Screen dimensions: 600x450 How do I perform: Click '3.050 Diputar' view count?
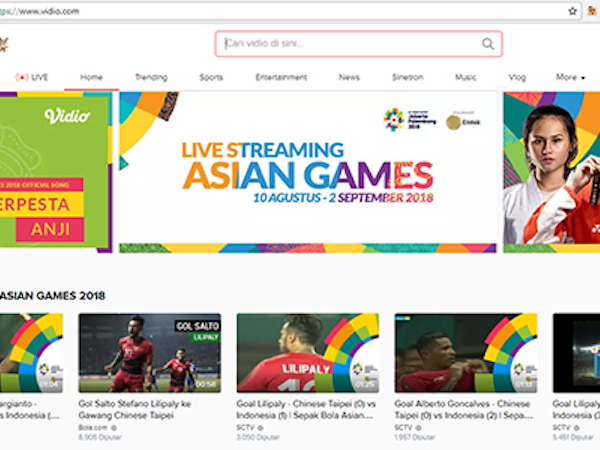(x=258, y=437)
